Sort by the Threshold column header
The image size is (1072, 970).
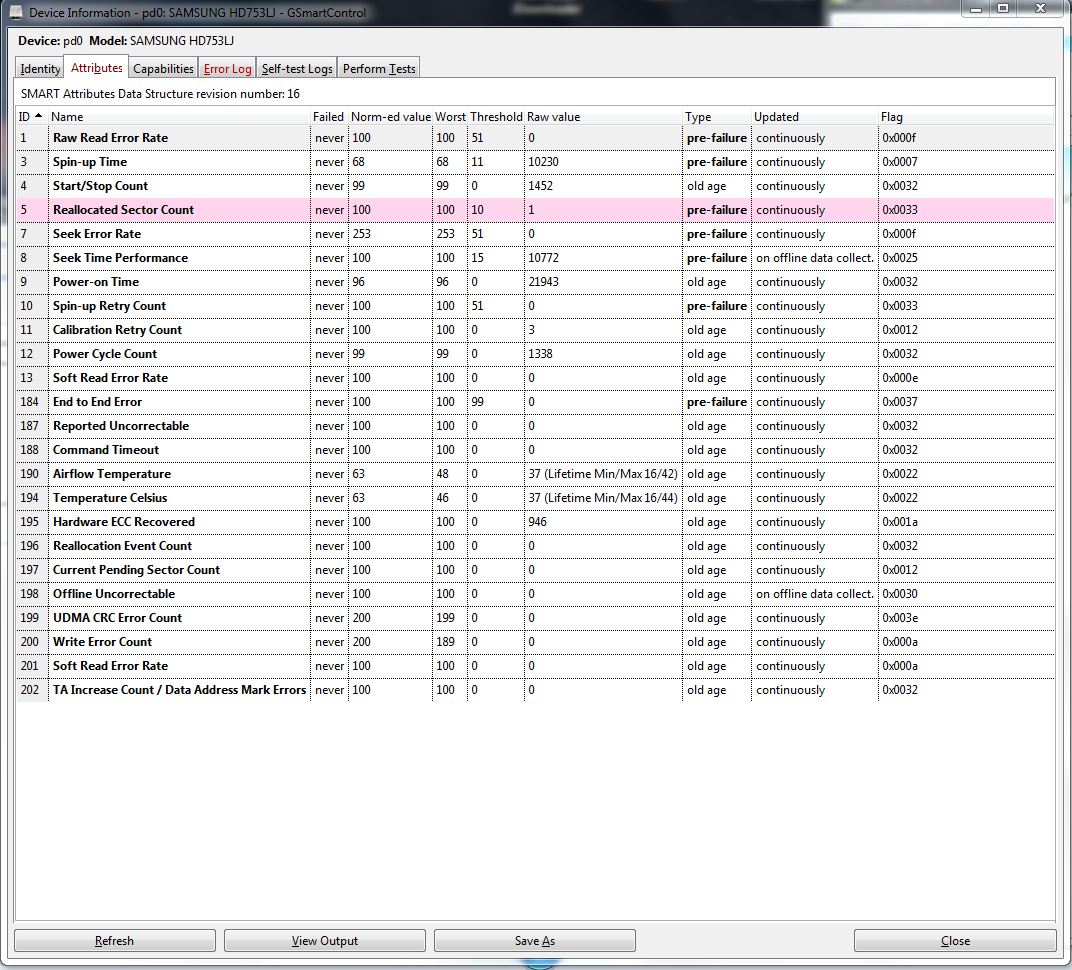(496, 116)
